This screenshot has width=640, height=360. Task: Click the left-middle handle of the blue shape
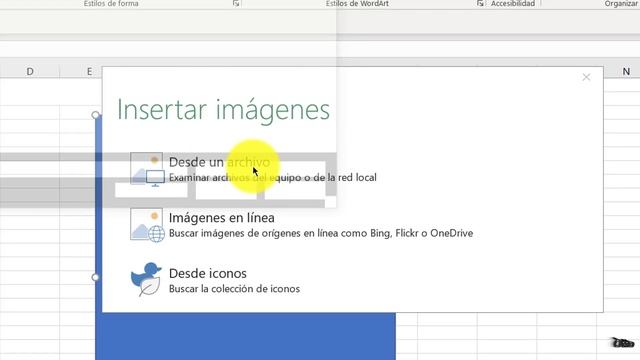coord(95,277)
